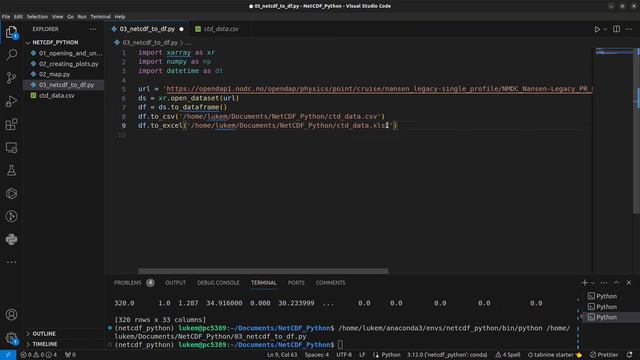Image resolution: width=640 pixels, height=360 pixels.
Task: Open ctd_data.csv in explorer tree
Action: (x=64, y=96)
